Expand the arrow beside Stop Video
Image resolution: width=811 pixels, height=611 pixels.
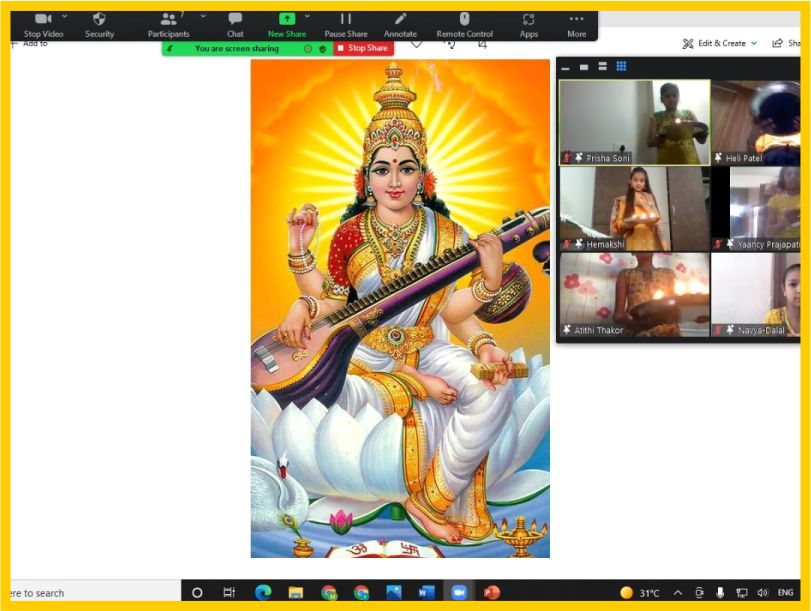(x=64, y=17)
